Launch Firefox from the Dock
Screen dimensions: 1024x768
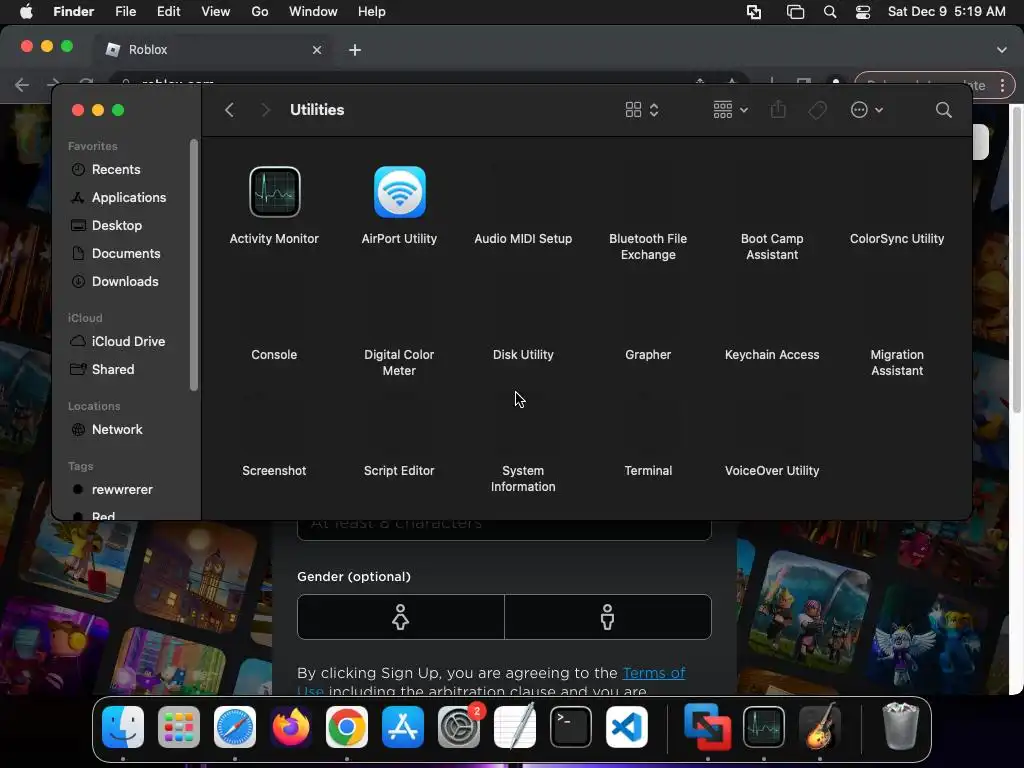(x=291, y=727)
